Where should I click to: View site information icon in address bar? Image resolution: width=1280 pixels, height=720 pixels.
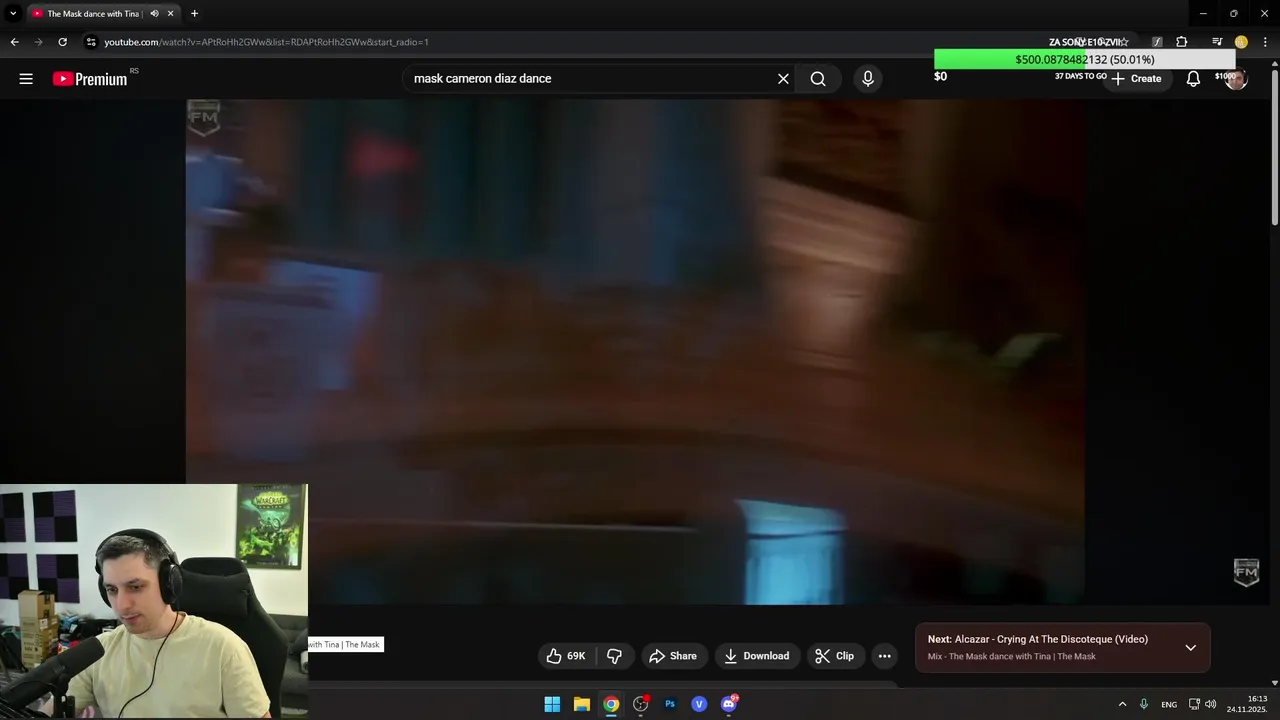pyautogui.click(x=91, y=42)
